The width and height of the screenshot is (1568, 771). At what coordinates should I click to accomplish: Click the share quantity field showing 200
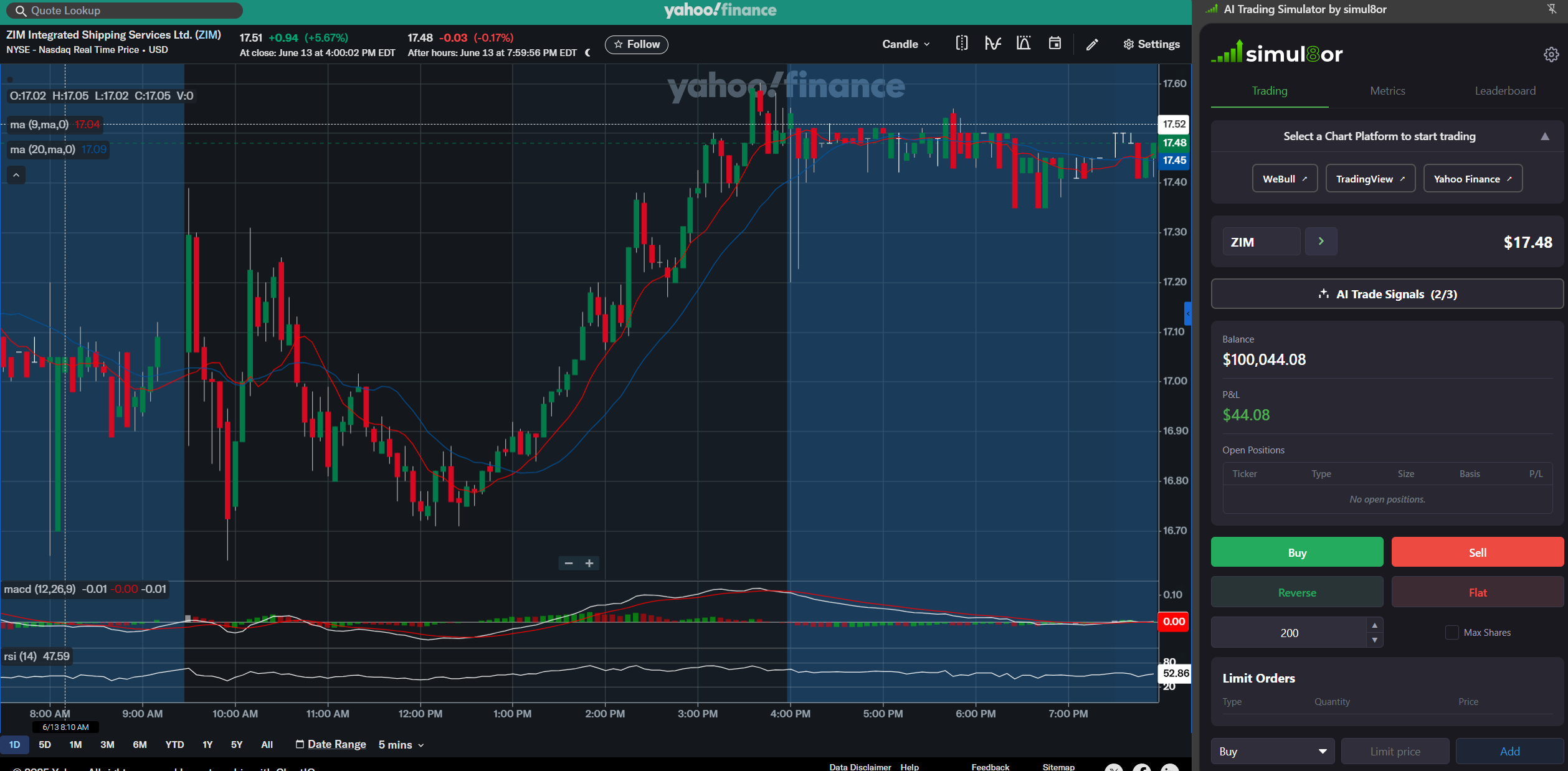[1289, 633]
